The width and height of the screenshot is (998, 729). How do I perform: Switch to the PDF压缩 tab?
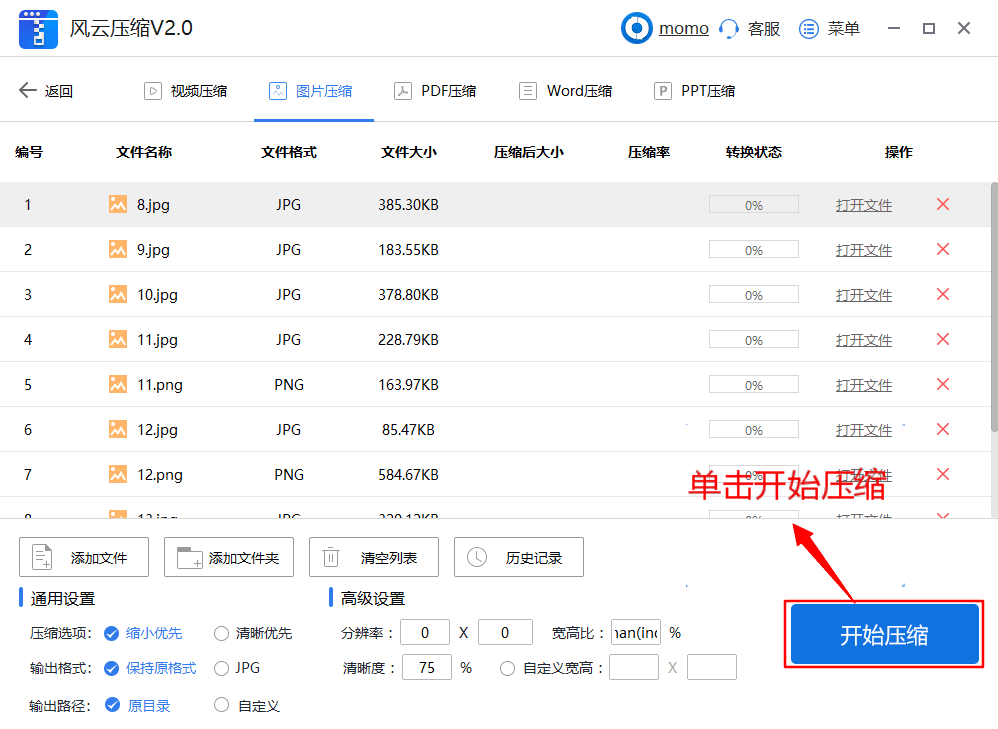434,90
